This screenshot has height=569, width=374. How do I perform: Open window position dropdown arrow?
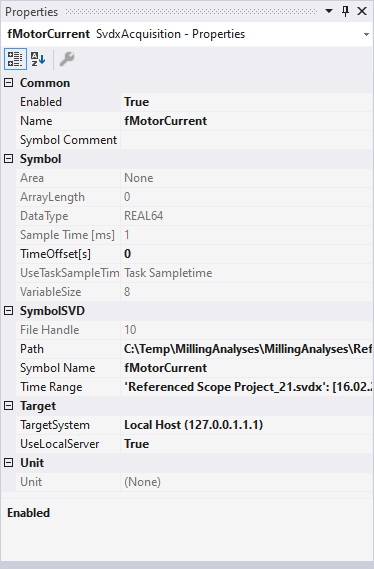coord(329,11)
